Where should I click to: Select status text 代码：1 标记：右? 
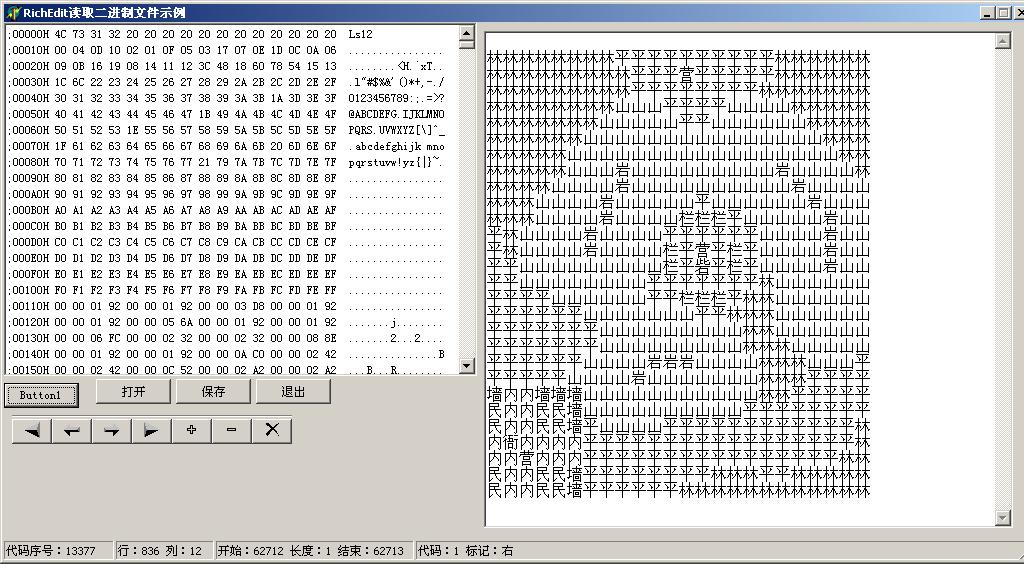466,551
